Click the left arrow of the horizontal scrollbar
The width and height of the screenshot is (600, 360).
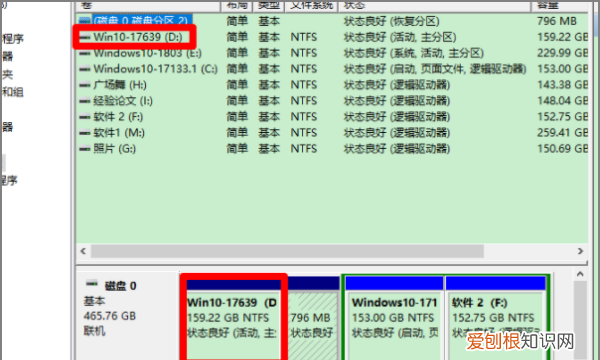[83, 251]
